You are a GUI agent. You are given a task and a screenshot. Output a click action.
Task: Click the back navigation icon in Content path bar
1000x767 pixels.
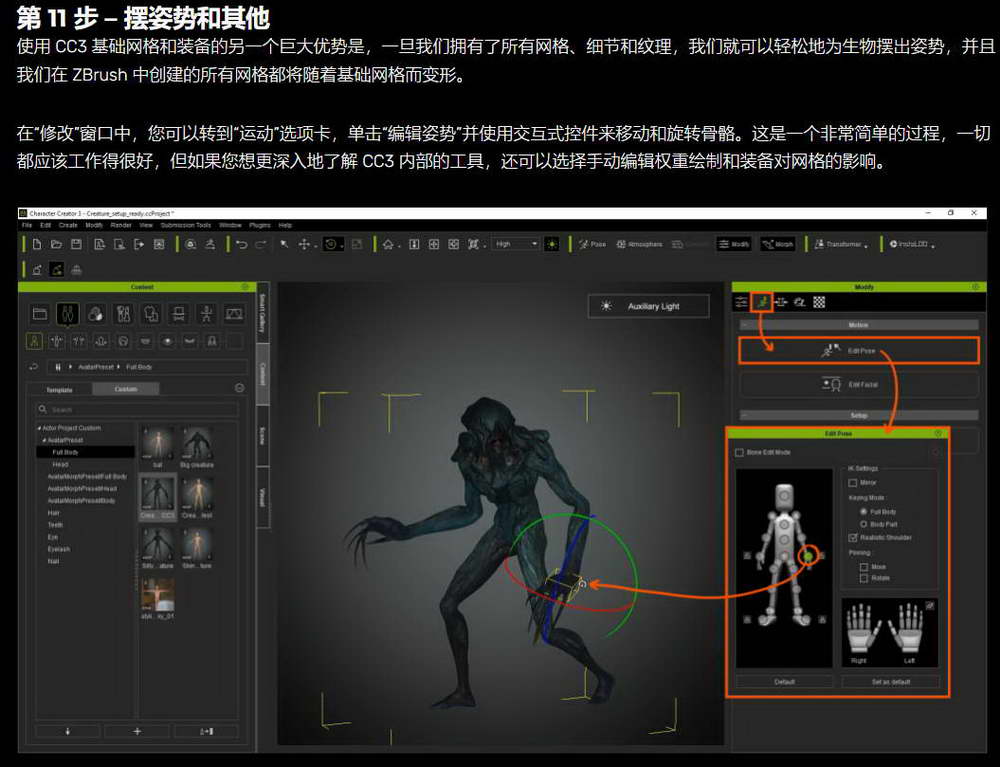click(x=34, y=367)
